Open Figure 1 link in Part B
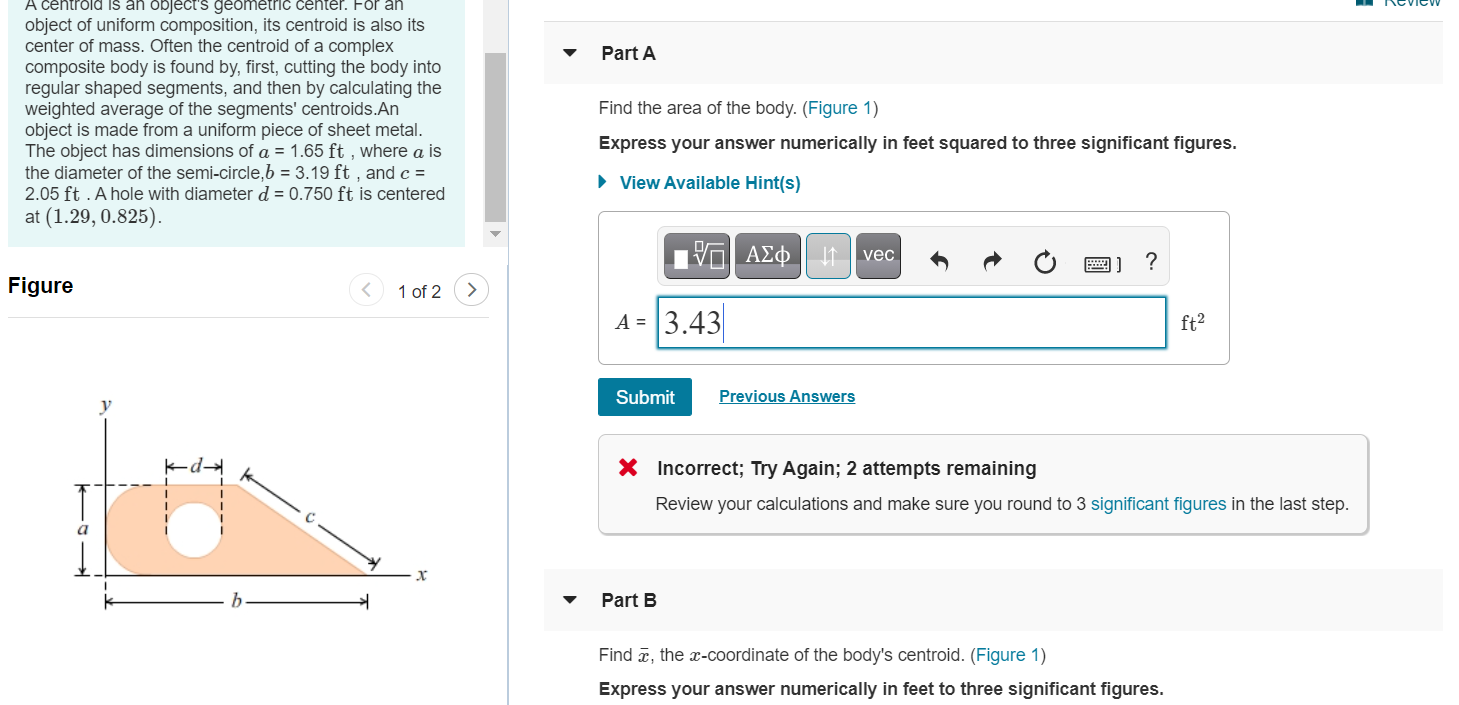The image size is (1459, 705). point(1008,655)
